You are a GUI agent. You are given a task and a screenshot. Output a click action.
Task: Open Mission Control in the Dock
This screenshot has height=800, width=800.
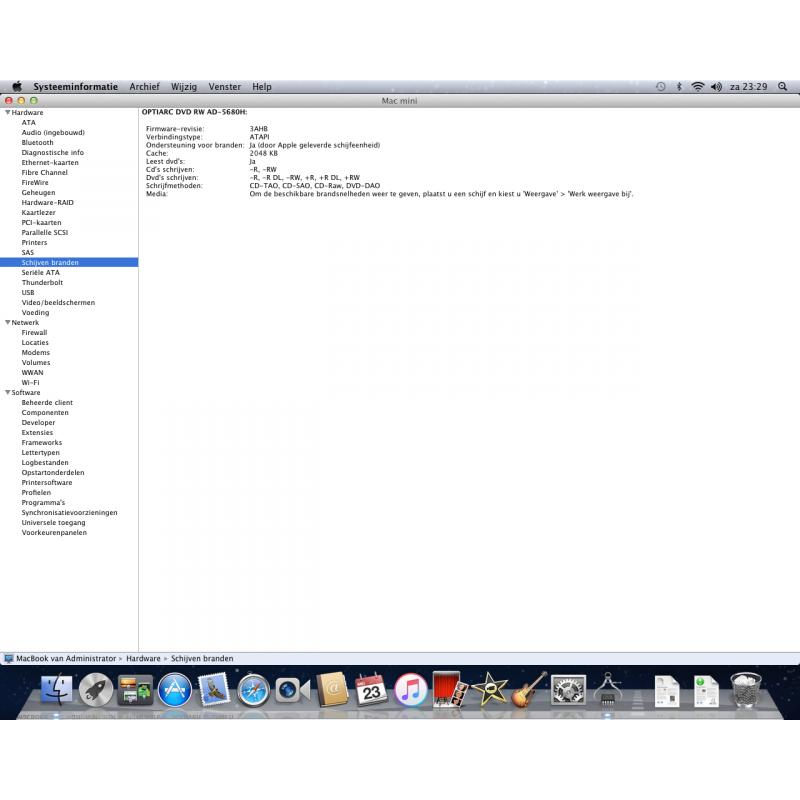pos(135,690)
